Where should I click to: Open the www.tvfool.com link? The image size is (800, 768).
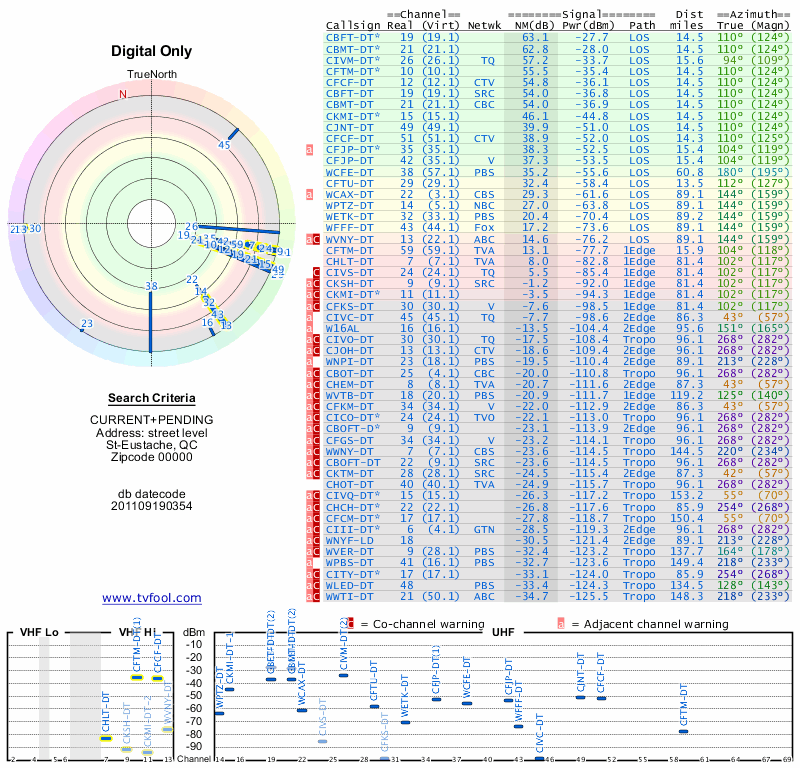point(152,598)
